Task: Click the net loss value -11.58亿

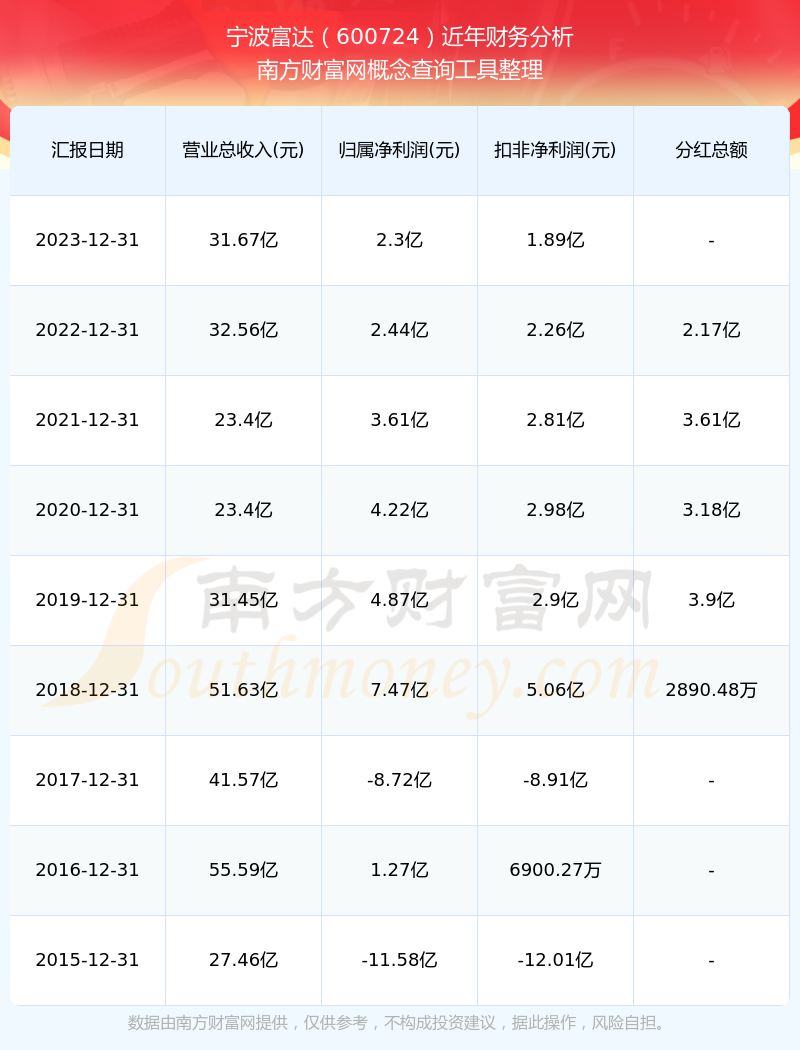Action: pos(400,960)
